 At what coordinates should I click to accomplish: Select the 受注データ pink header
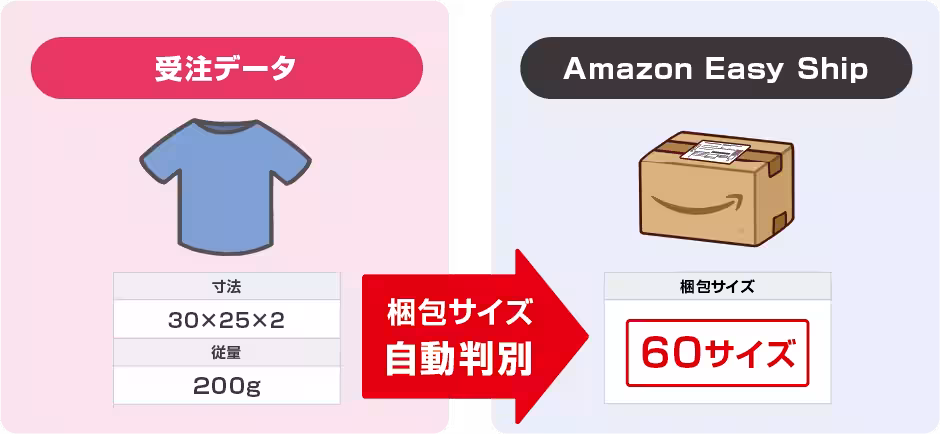(227, 68)
